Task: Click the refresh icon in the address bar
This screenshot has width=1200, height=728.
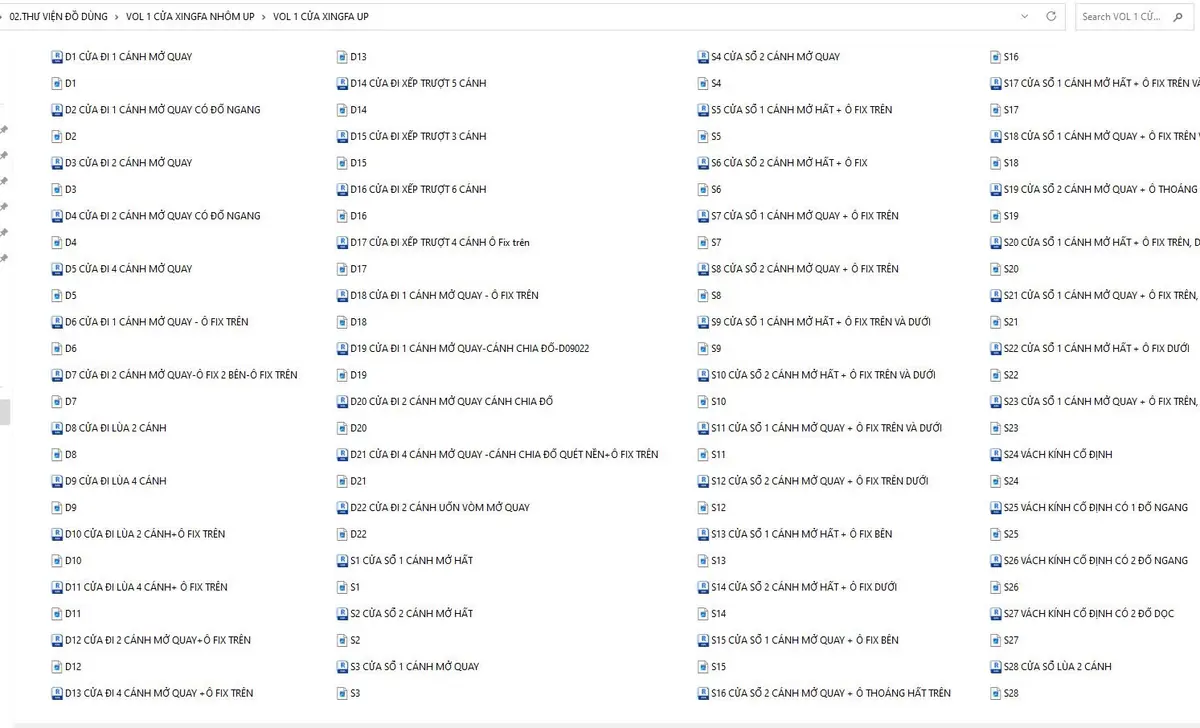Action: coord(1051,17)
